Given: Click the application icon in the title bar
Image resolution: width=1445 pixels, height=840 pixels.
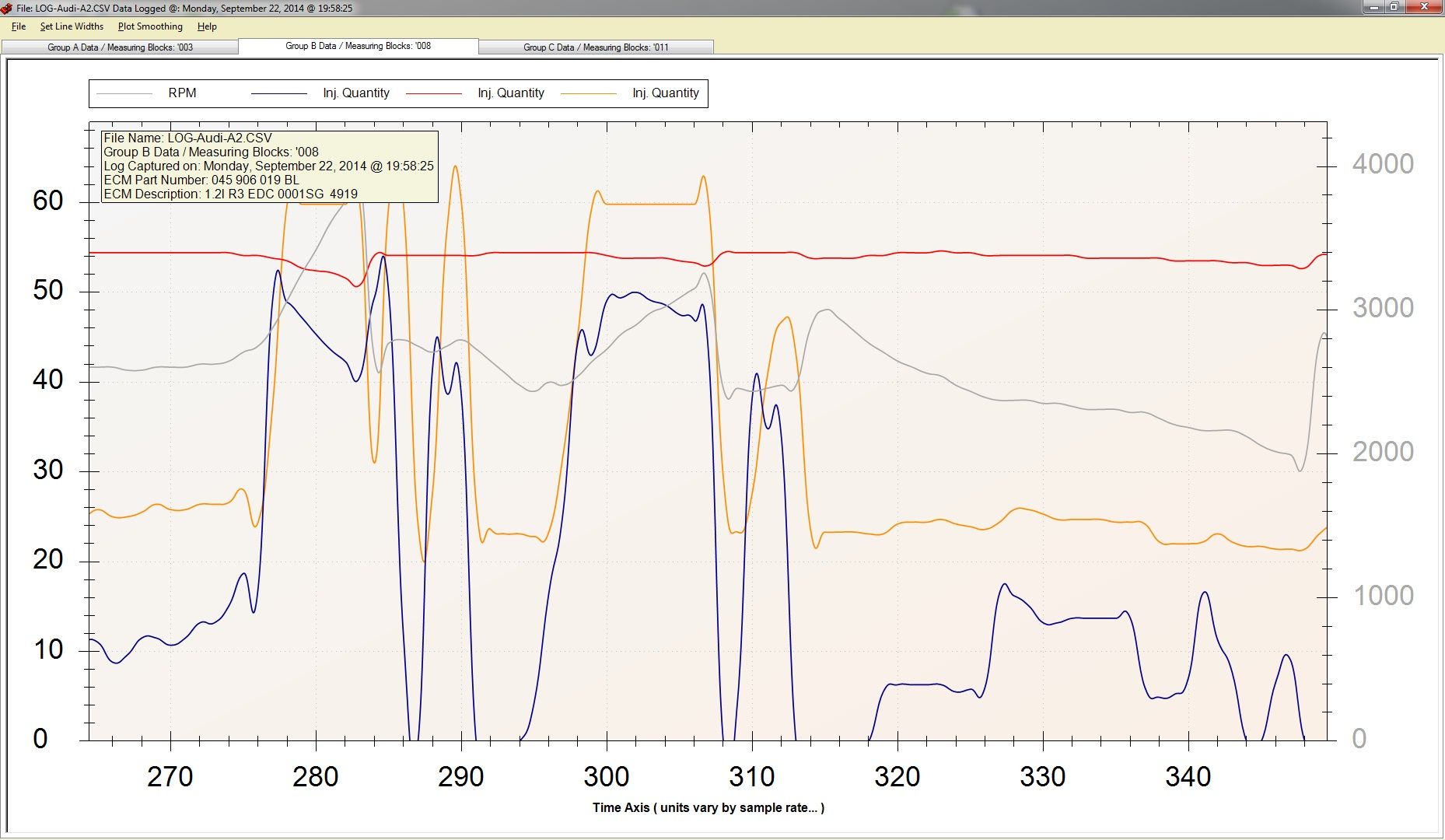Looking at the screenshot, I should [x=7, y=9].
